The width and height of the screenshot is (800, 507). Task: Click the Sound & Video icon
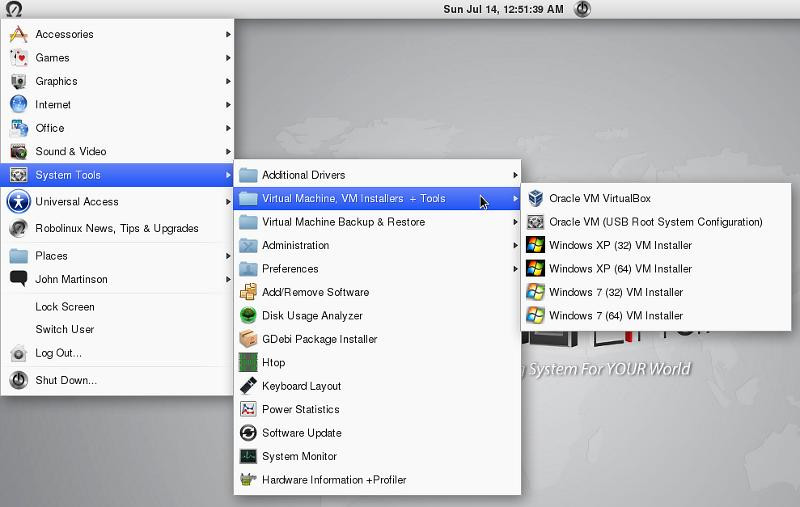click(18, 151)
